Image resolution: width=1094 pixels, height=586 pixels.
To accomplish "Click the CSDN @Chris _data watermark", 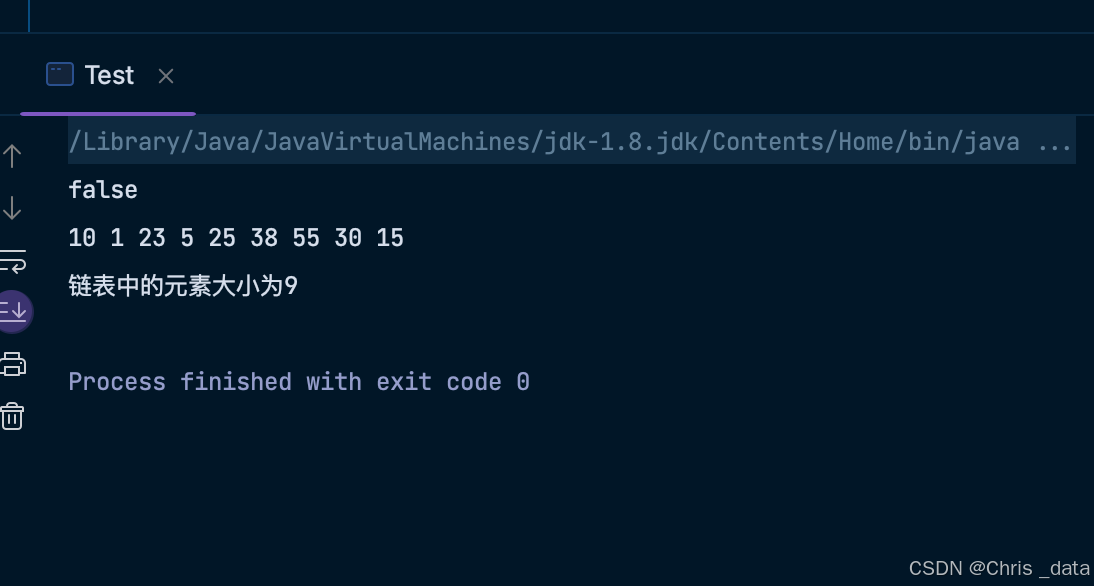I will [x=998, y=568].
